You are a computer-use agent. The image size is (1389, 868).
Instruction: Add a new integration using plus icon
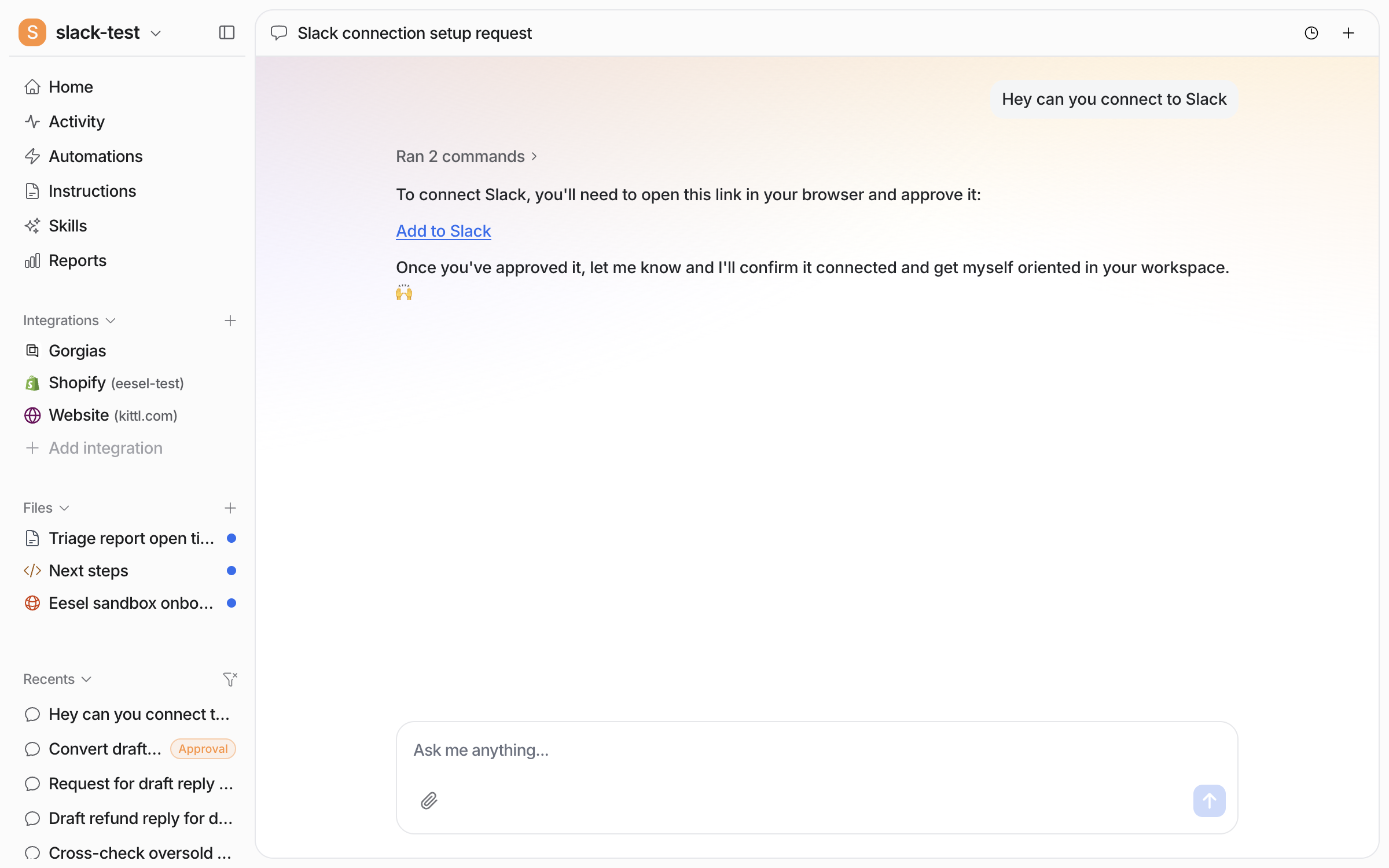click(230, 321)
